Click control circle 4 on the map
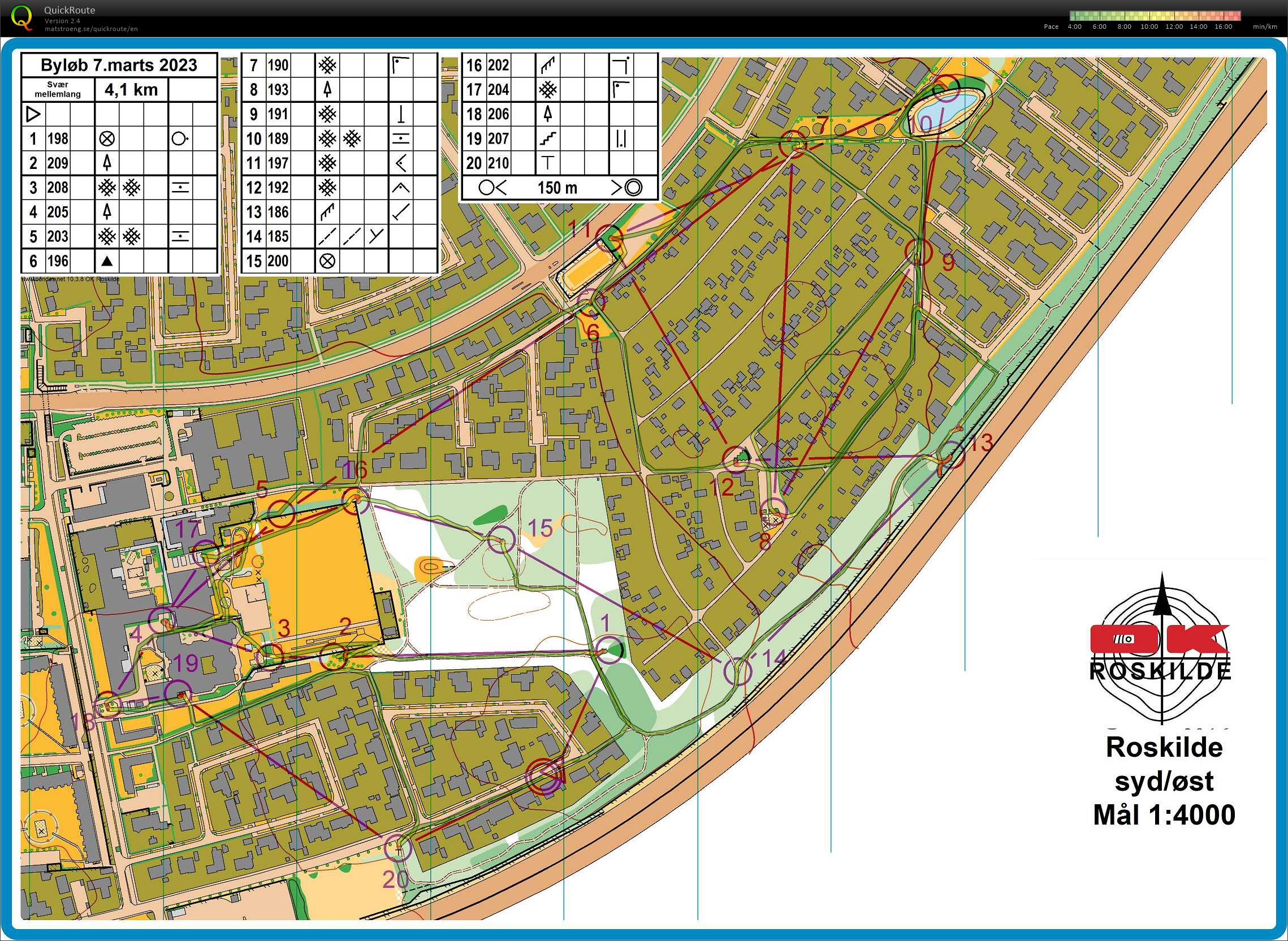 pos(161,621)
